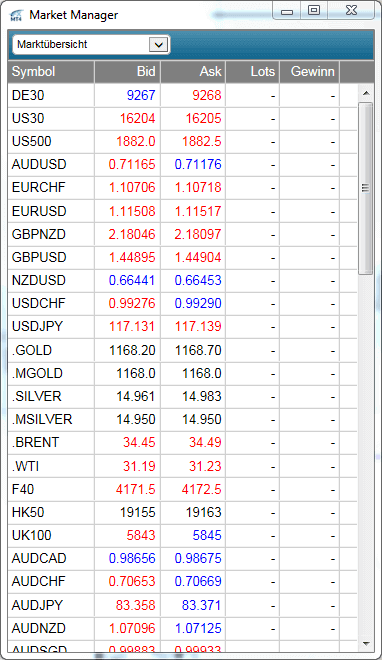Screen dimensions: 382x660
Task: Click the Market Manager MT4 title icon
Action: (16, 16)
